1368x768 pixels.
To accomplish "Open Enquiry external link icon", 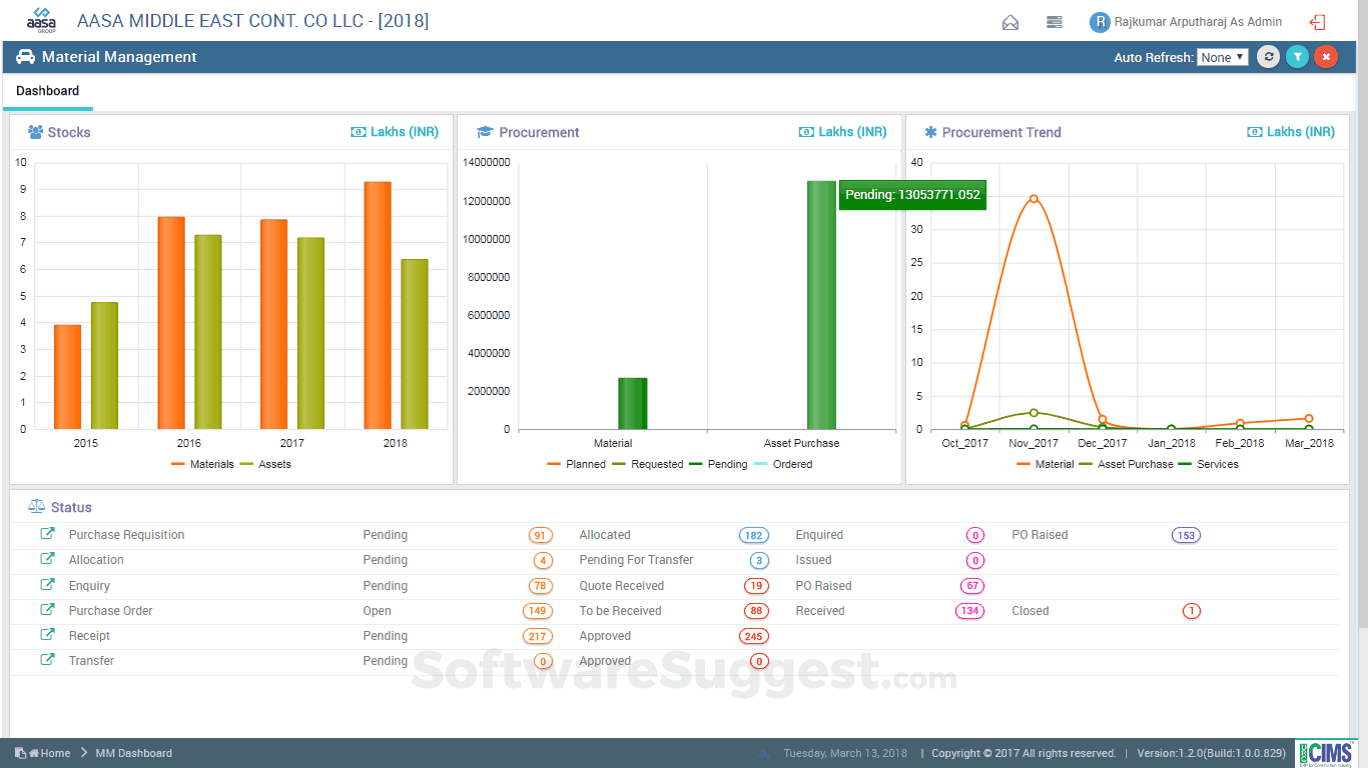I will click(x=47, y=585).
